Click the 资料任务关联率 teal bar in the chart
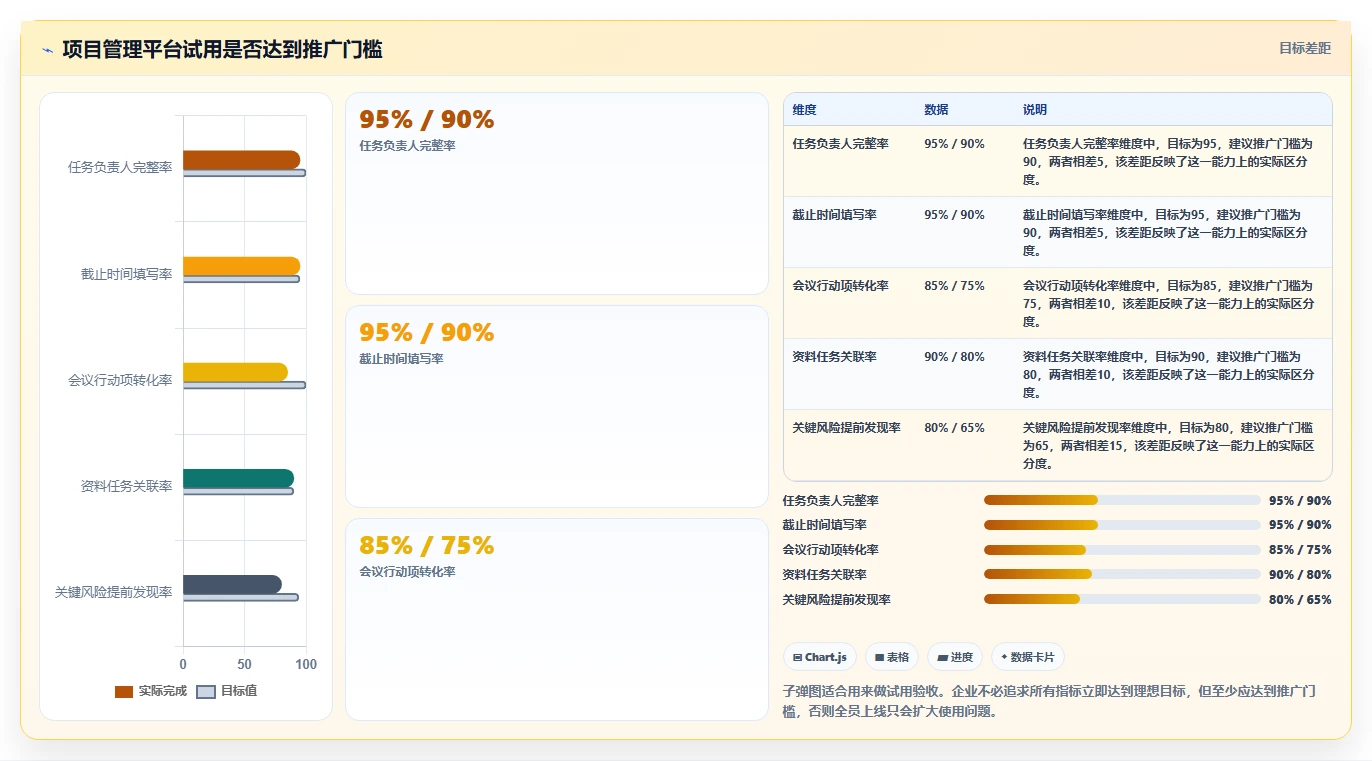This screenshot has width=1372, height=761. pyautogui.click(x=238, y=479)
